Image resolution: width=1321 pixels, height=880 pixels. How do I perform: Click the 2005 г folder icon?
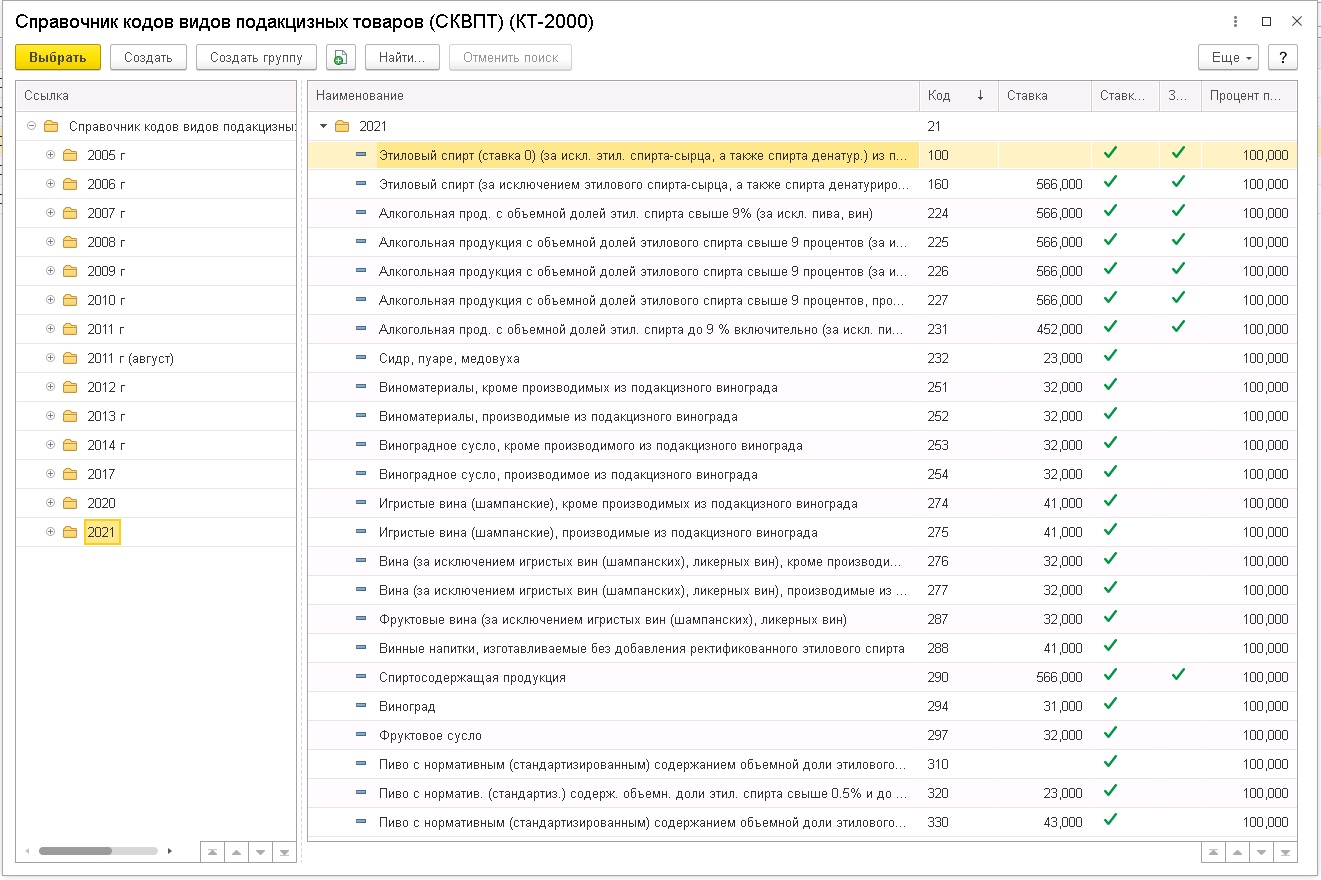click(70, 155)
